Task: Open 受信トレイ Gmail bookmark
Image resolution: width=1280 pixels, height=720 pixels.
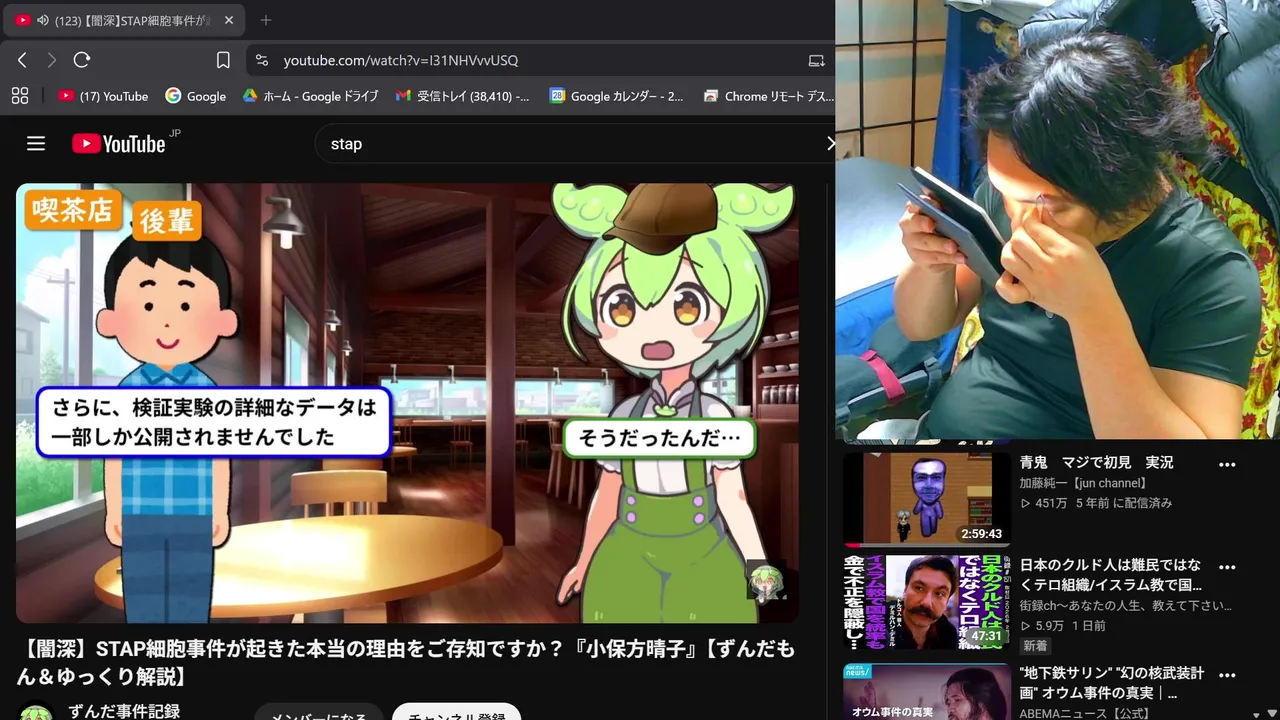Action: (462, 96)
